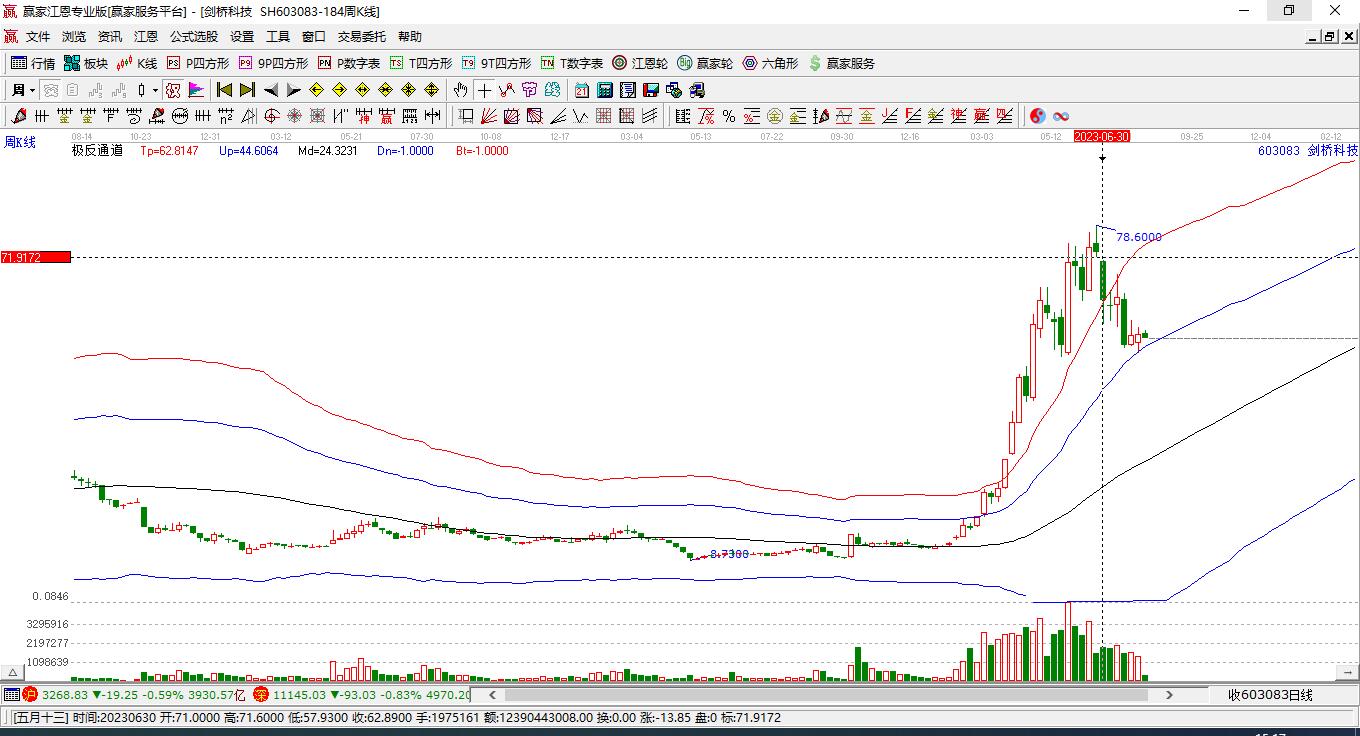Click the black left-arrow step back icon
The width and height of the screenshot is (1360, 736).
coord(270,90)
